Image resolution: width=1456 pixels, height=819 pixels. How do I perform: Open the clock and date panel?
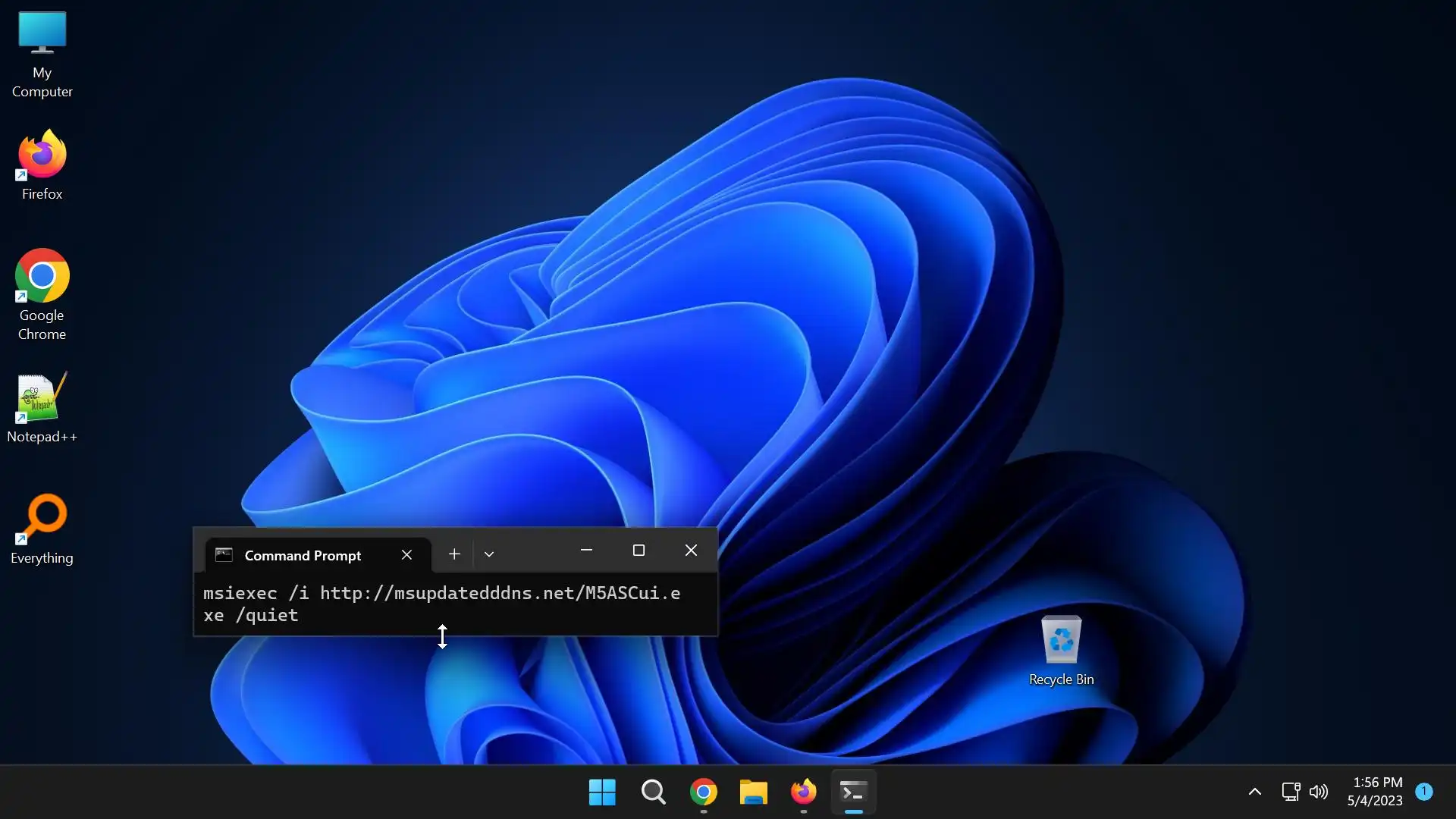(x=1376, y=792)
